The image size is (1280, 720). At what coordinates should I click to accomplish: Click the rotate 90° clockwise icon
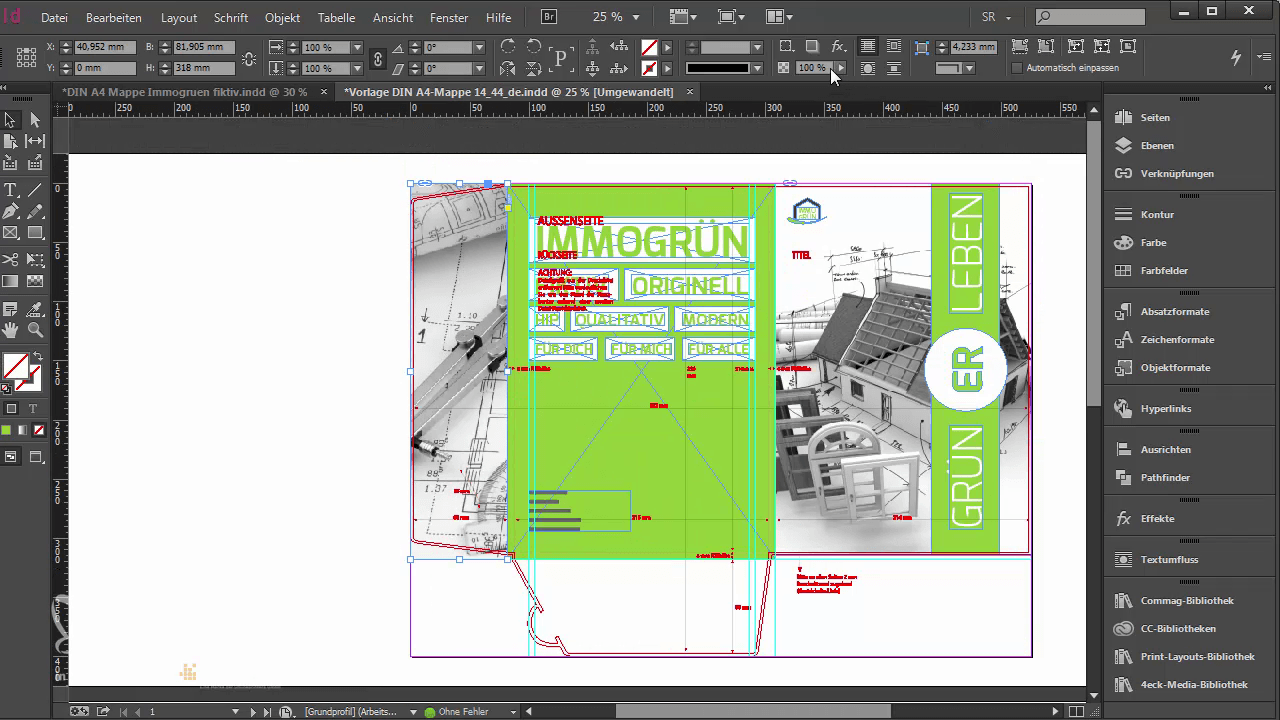508,47
